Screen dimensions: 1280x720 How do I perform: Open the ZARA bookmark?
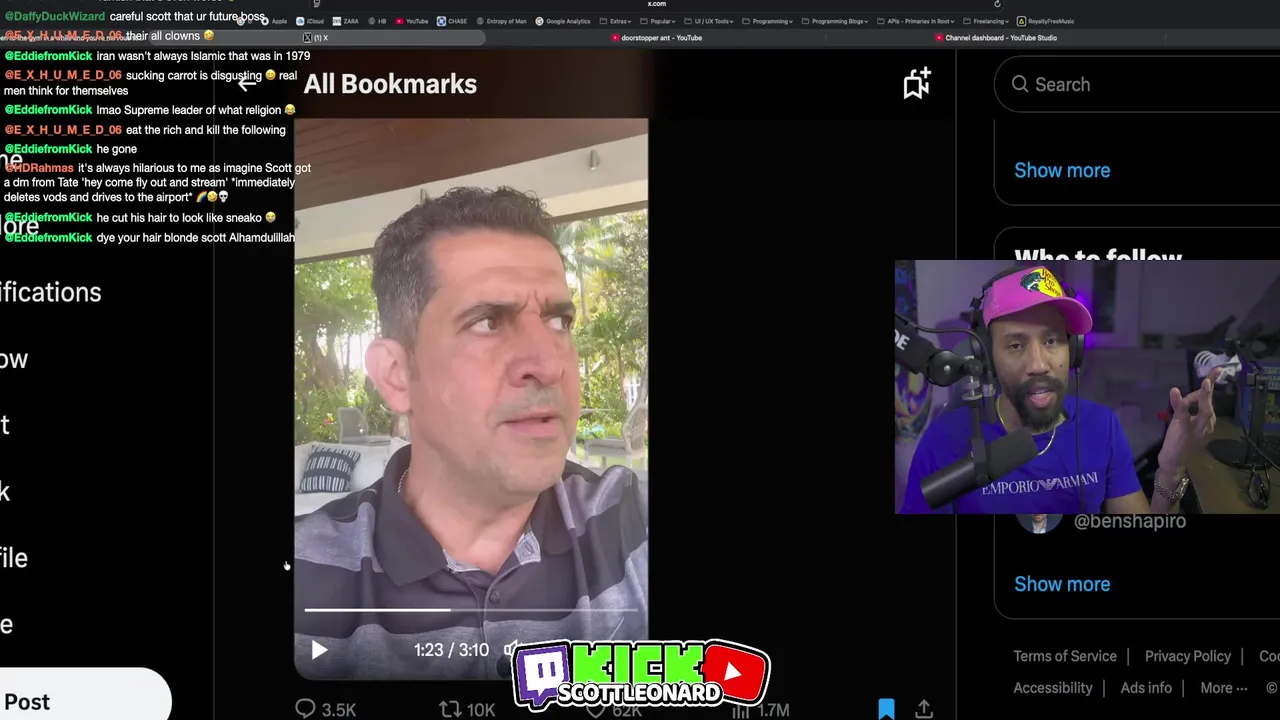[x=346, y=21]
